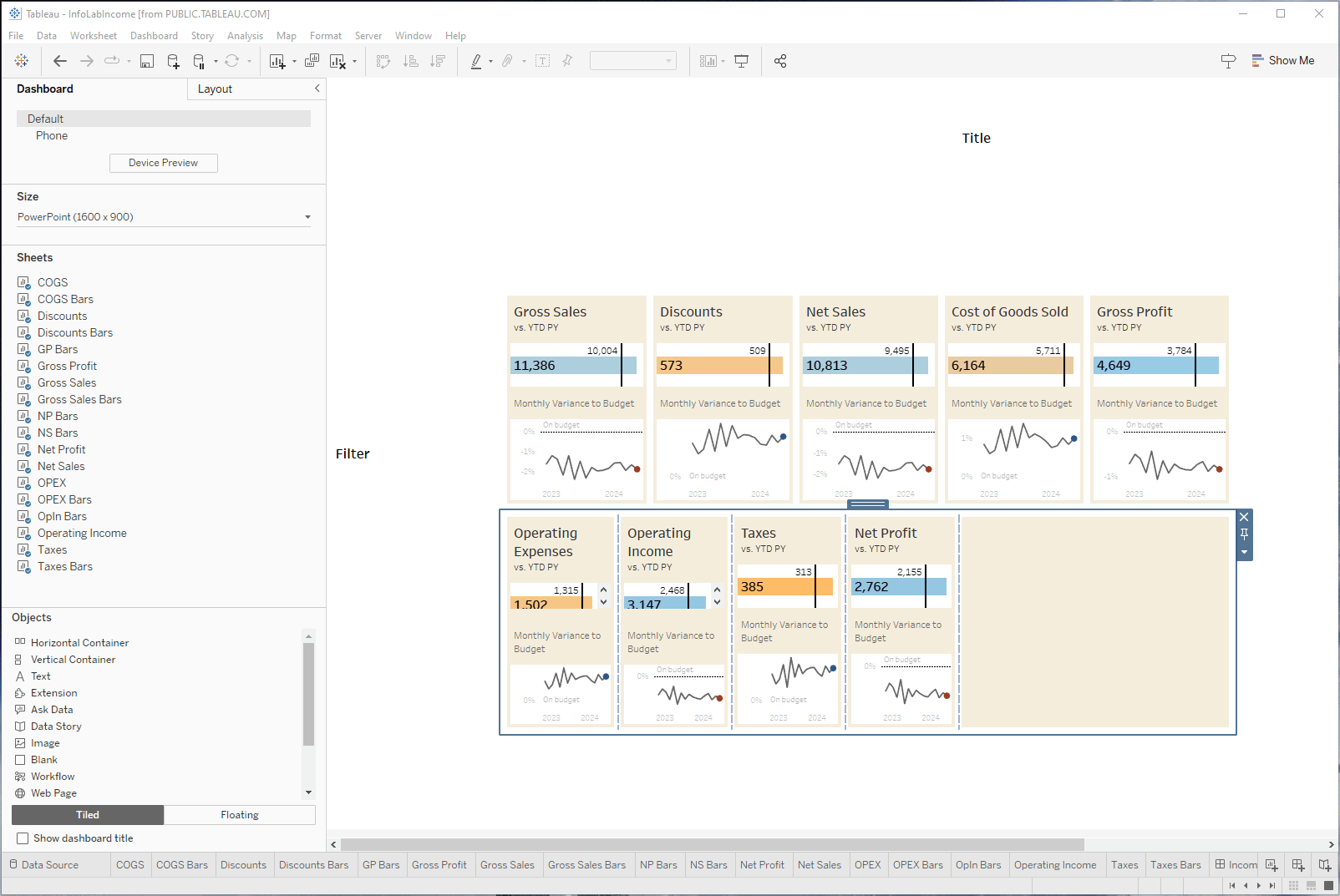
Task: Switch to the Layout tab
Action: 215,89
